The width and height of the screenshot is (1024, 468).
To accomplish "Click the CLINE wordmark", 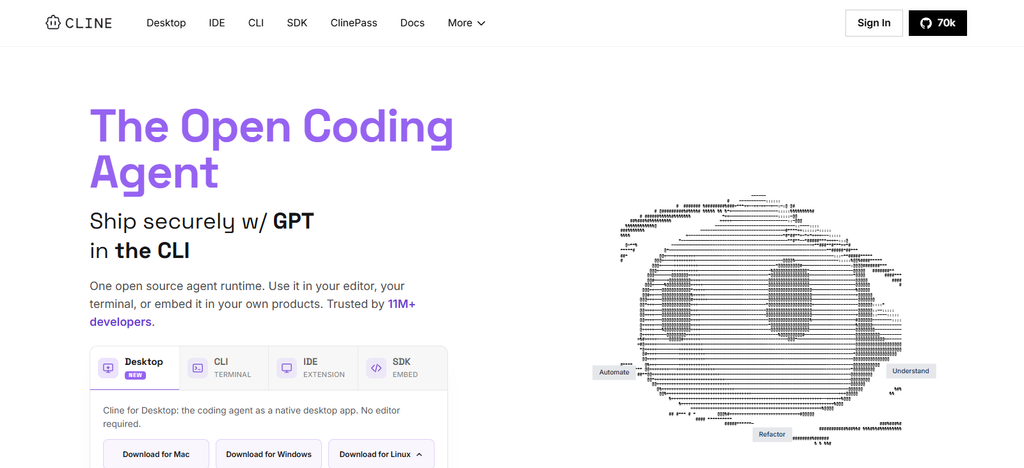I will [x=89, y=23].
